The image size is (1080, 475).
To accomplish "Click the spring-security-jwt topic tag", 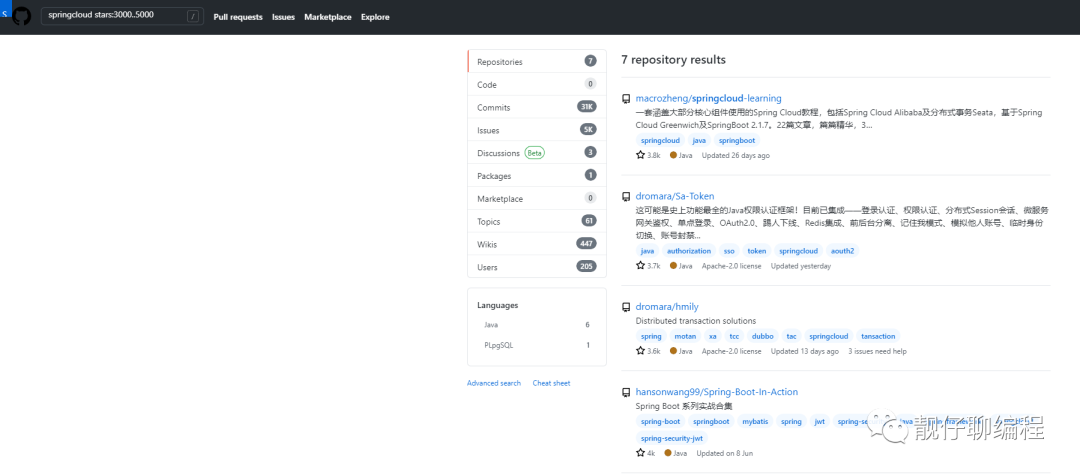I will [672, 438].
